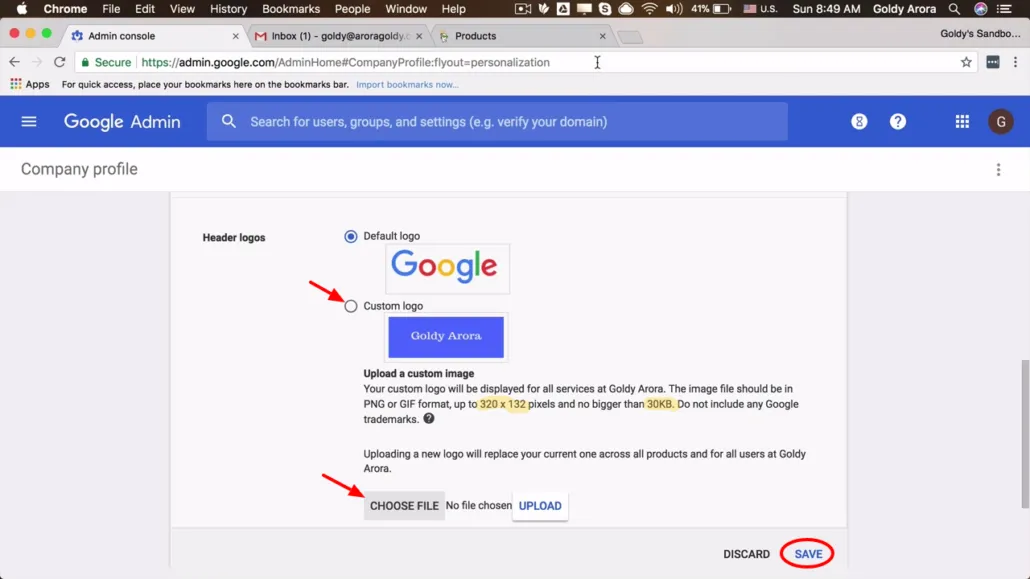This screenshot has height=579, width=1030.
Task: Open the History menu
Action: tap(229, 9)
